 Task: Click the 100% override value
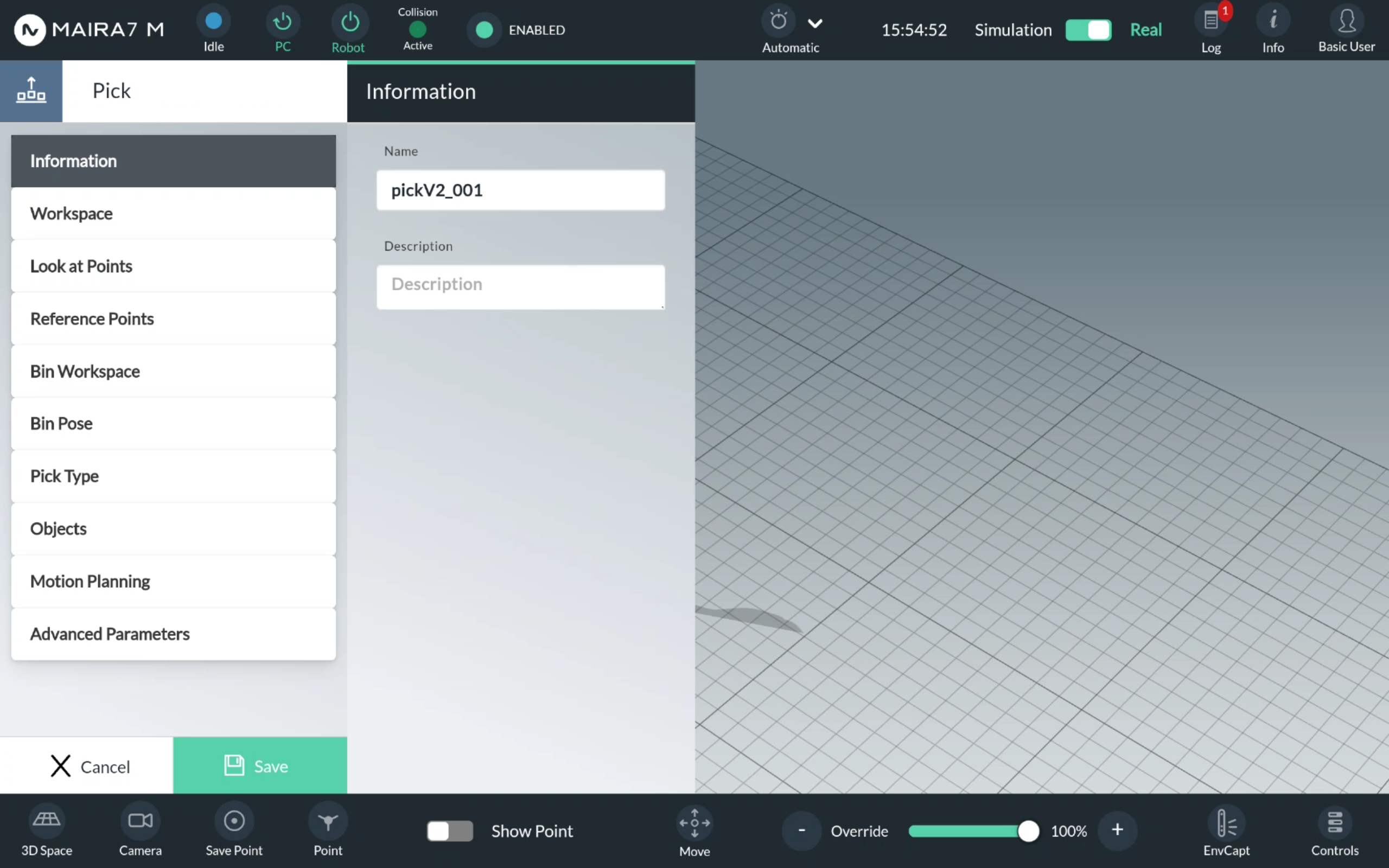(1069, 831)
